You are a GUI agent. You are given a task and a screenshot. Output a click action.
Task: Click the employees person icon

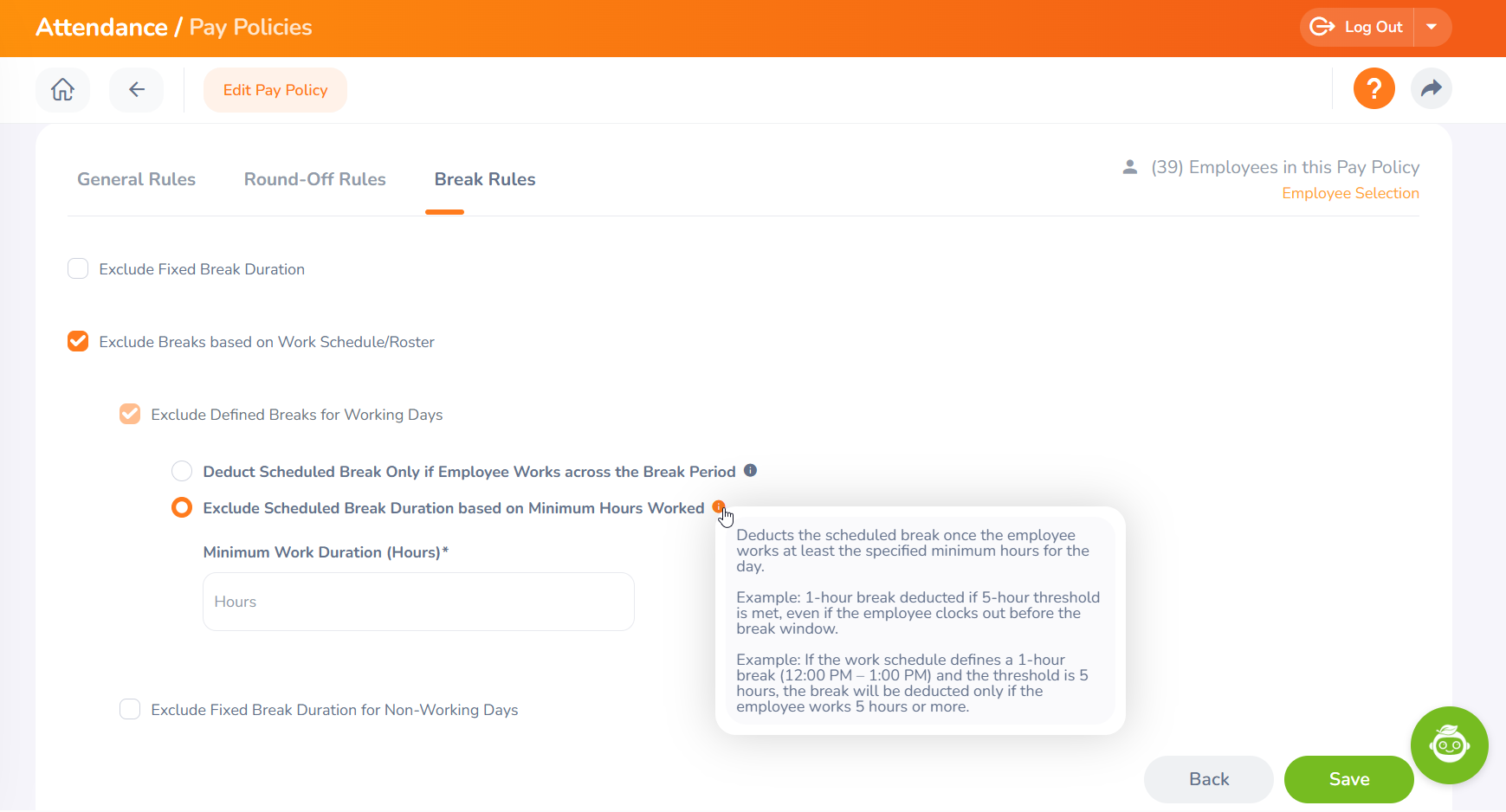click(1129, 167)
